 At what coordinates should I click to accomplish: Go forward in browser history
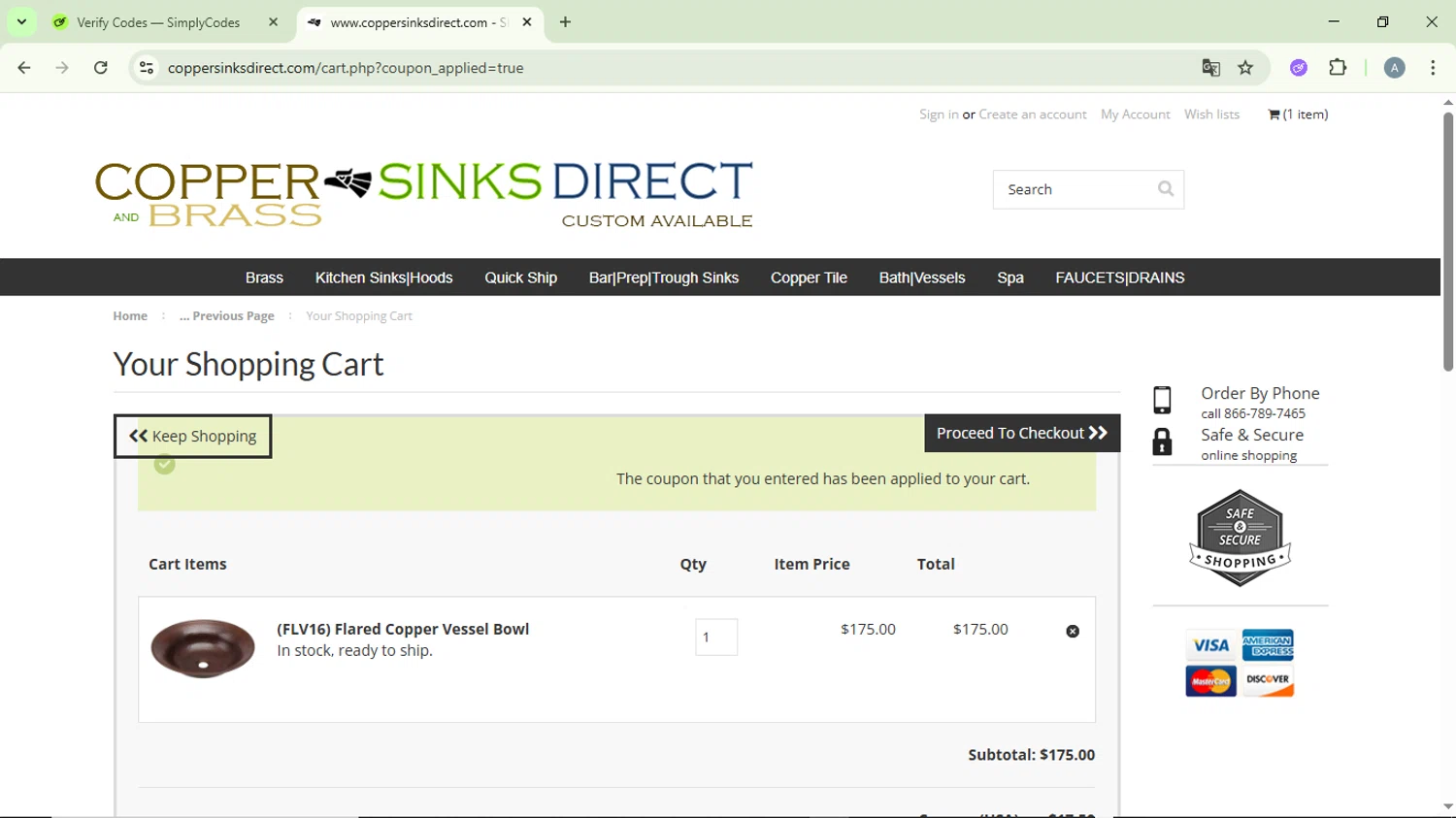[x=62, y=68]
